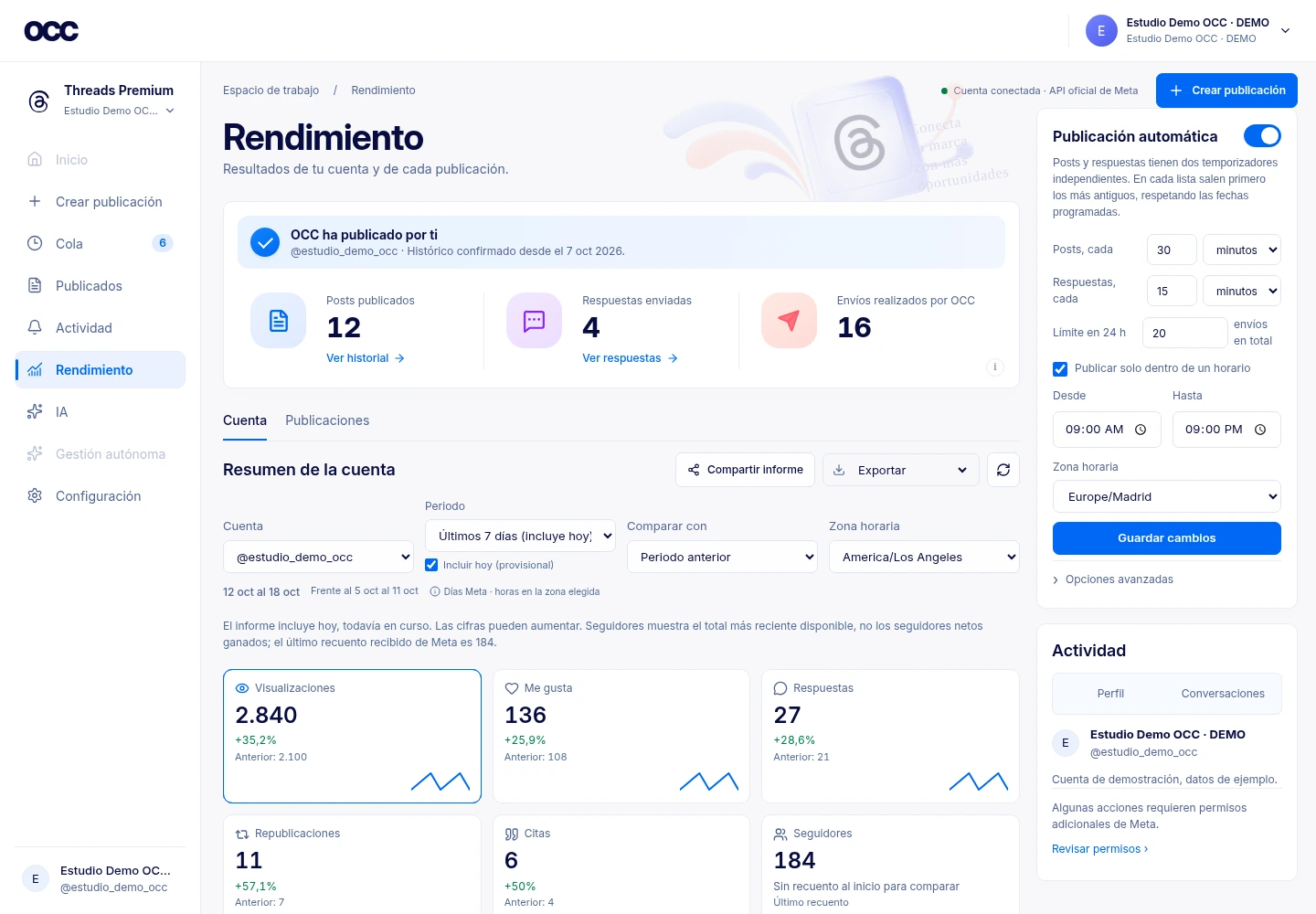Viewport: 1316px width, 914px height.
Task: Click the Seguidores people icon
Action: [x=780, y=834]
